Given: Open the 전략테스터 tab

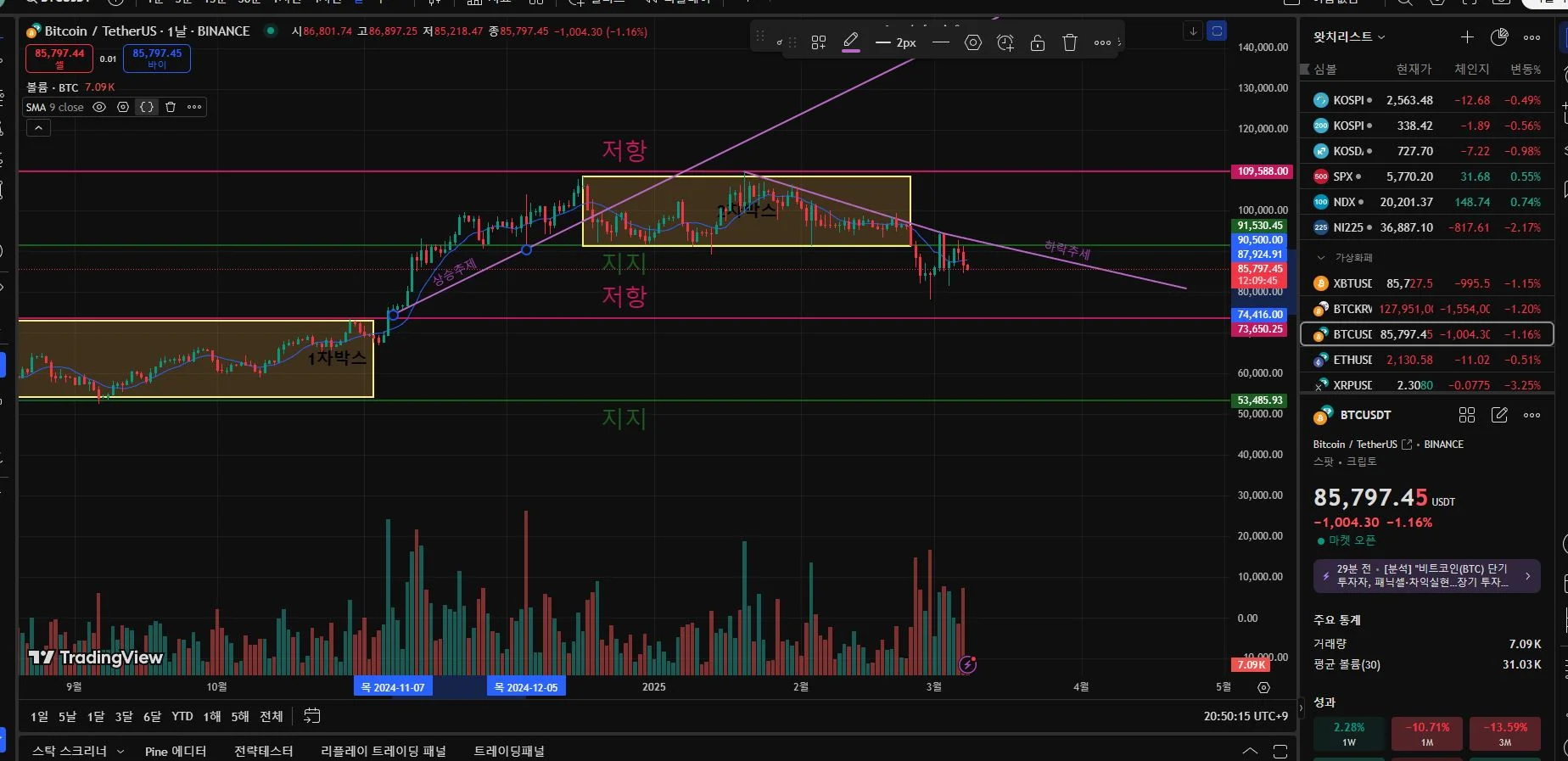Looking at the screenshot, I should [x=263, y=751].
